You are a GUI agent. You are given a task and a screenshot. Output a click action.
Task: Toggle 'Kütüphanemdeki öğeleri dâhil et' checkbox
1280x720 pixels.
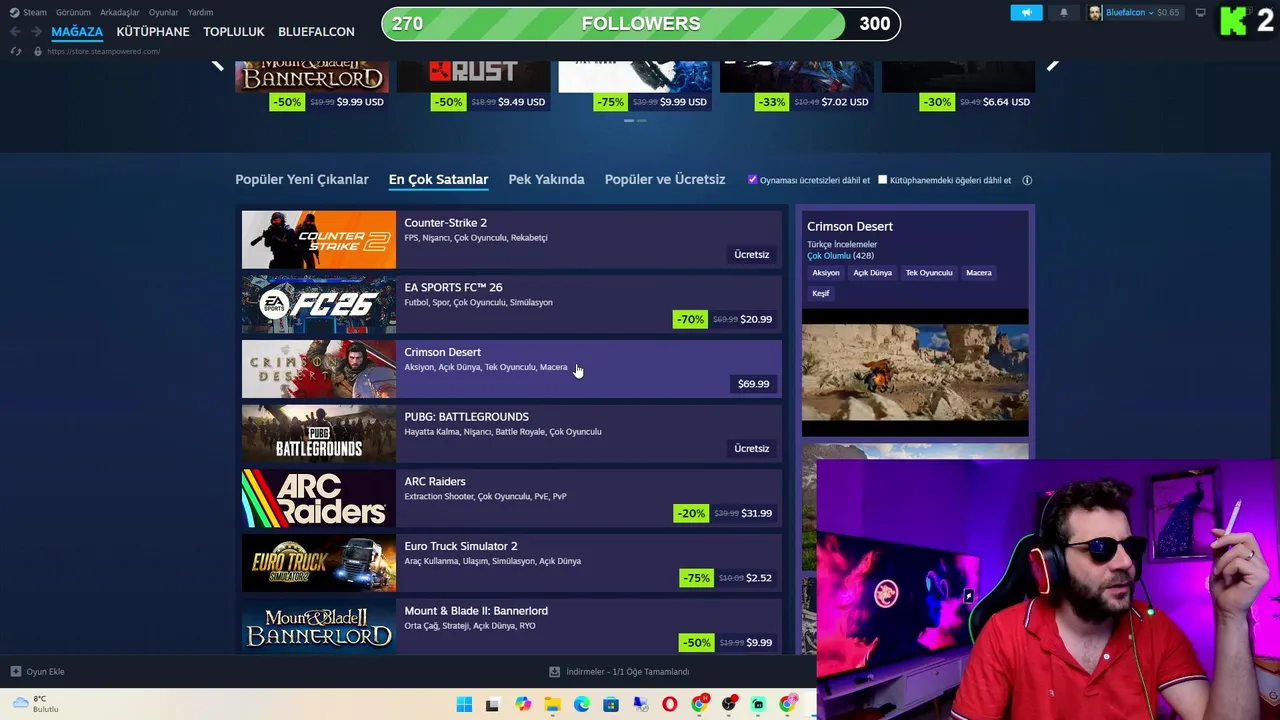tap(882, 180)
